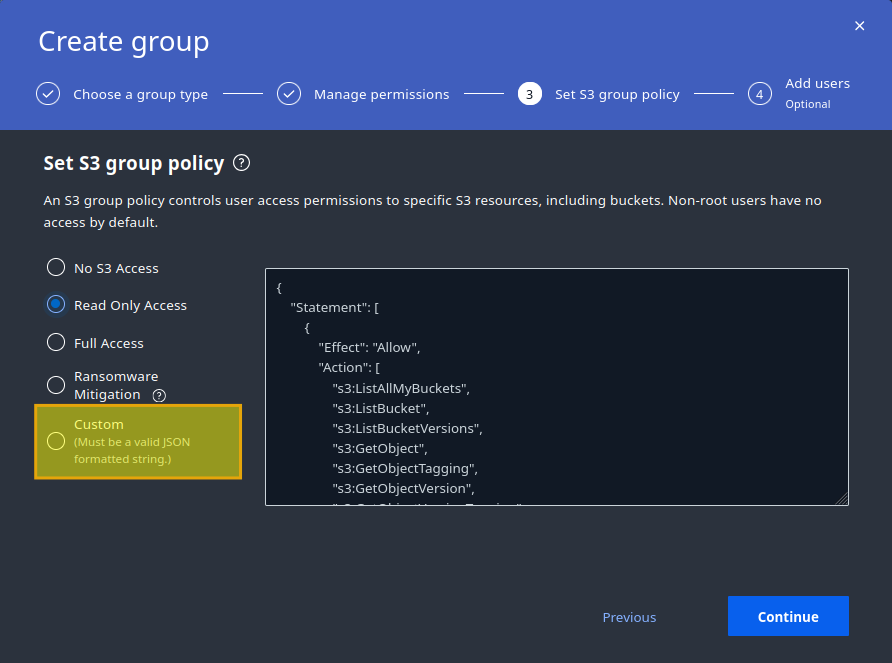The width and height of the screenshot is (892, 663).
Task: Go to Choose a group type step
Action: [141, 94]
